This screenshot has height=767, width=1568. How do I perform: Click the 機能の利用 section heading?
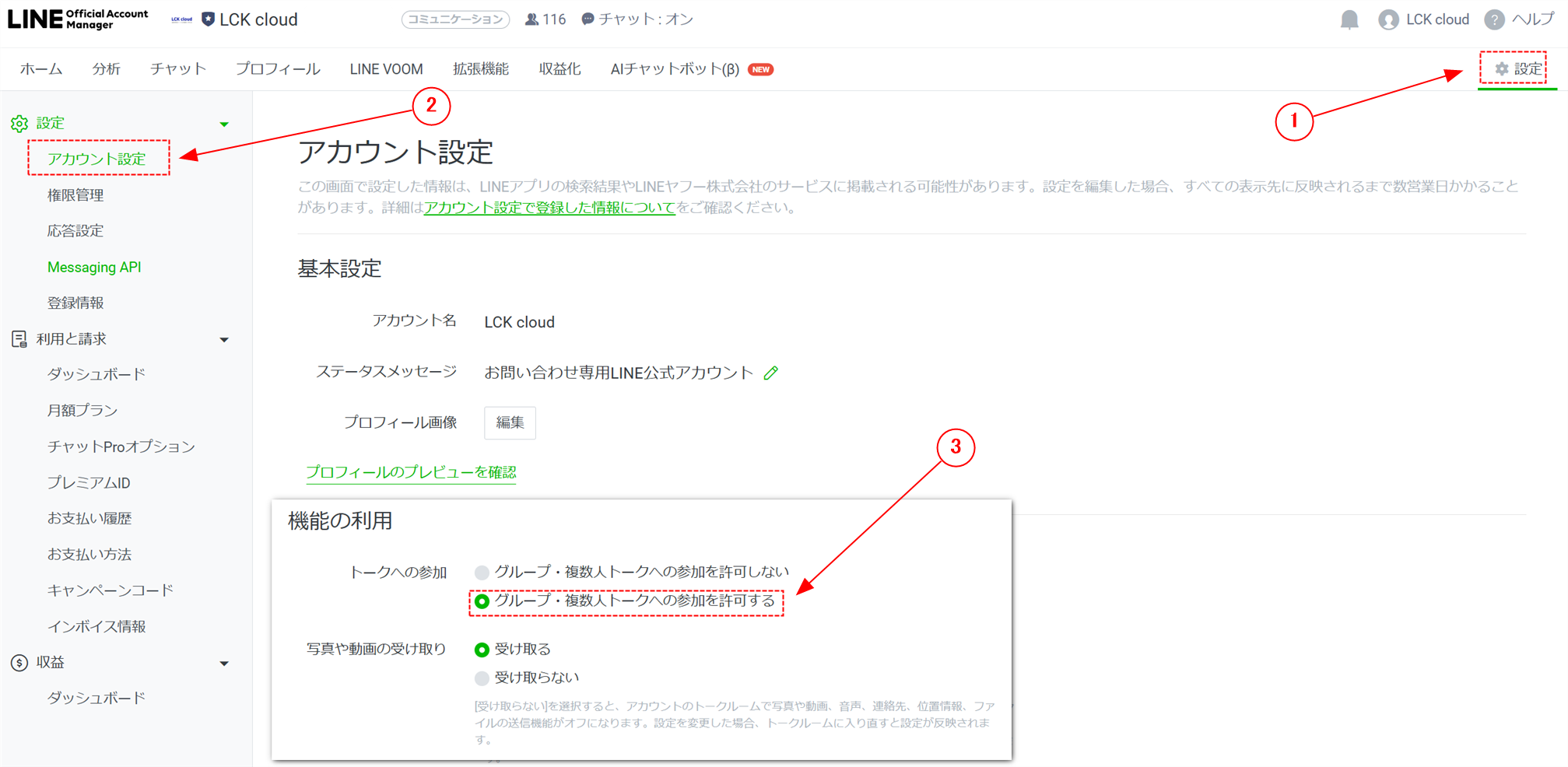click(340, 520)
